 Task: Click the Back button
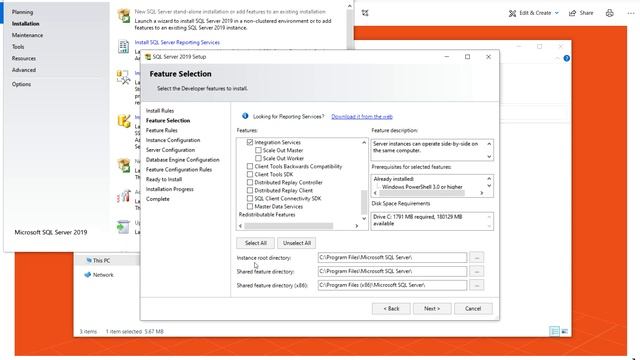point(391,309)
